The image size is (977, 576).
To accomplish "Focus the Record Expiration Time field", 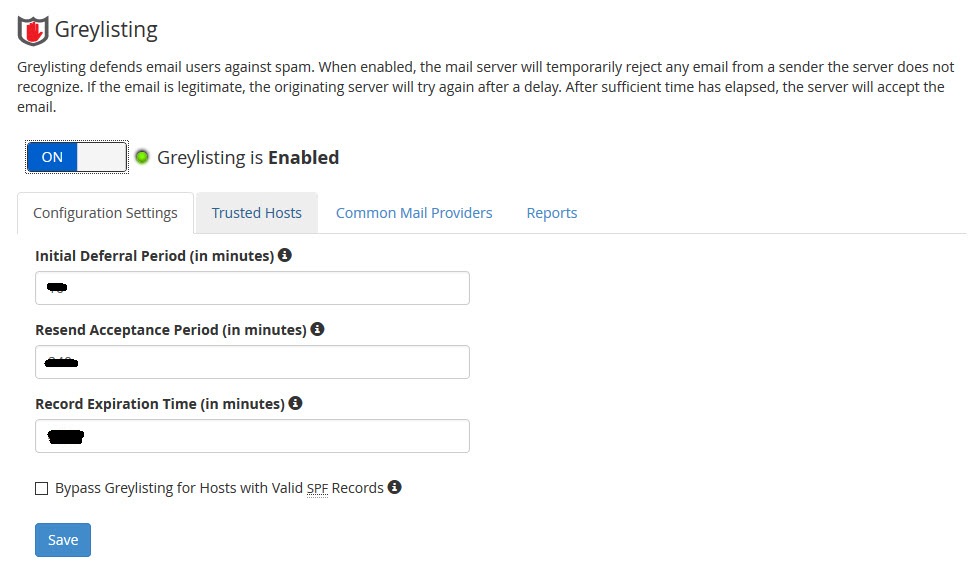I will 252,436.
